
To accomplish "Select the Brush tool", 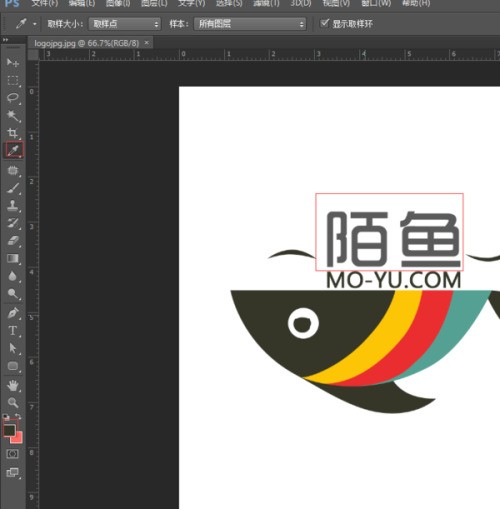I will click(13, 188).
